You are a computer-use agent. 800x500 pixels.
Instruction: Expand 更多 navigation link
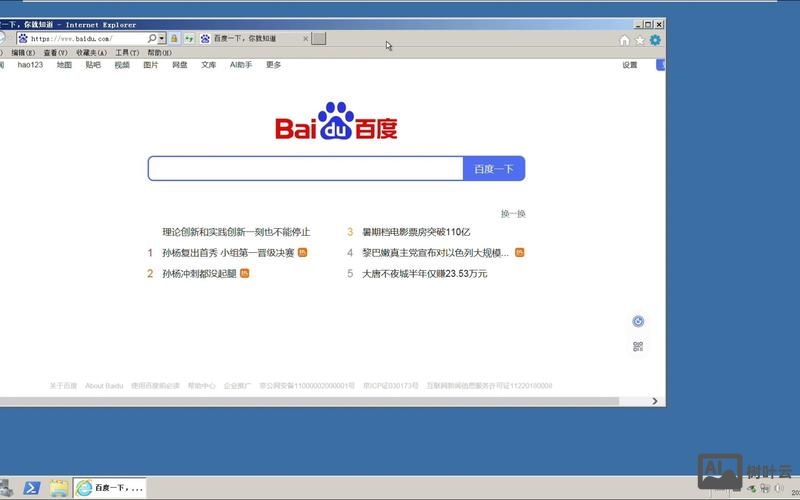tap(273, 65)
